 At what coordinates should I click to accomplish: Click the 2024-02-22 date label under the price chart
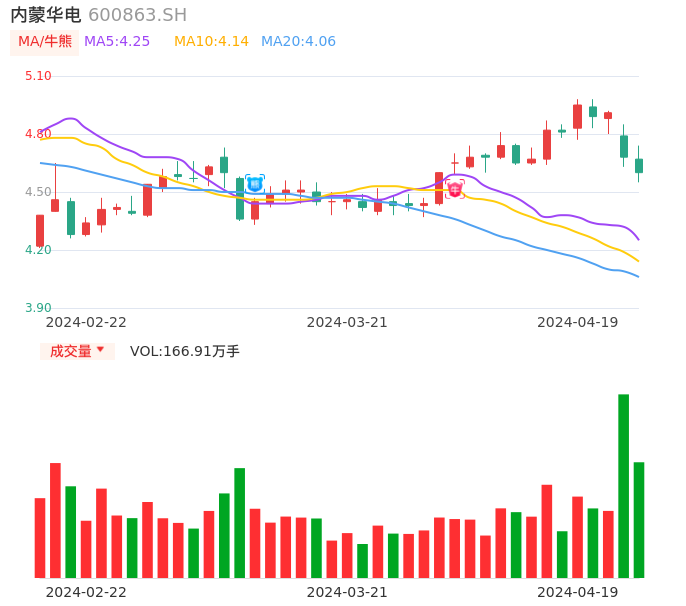(x=86, y=322)
